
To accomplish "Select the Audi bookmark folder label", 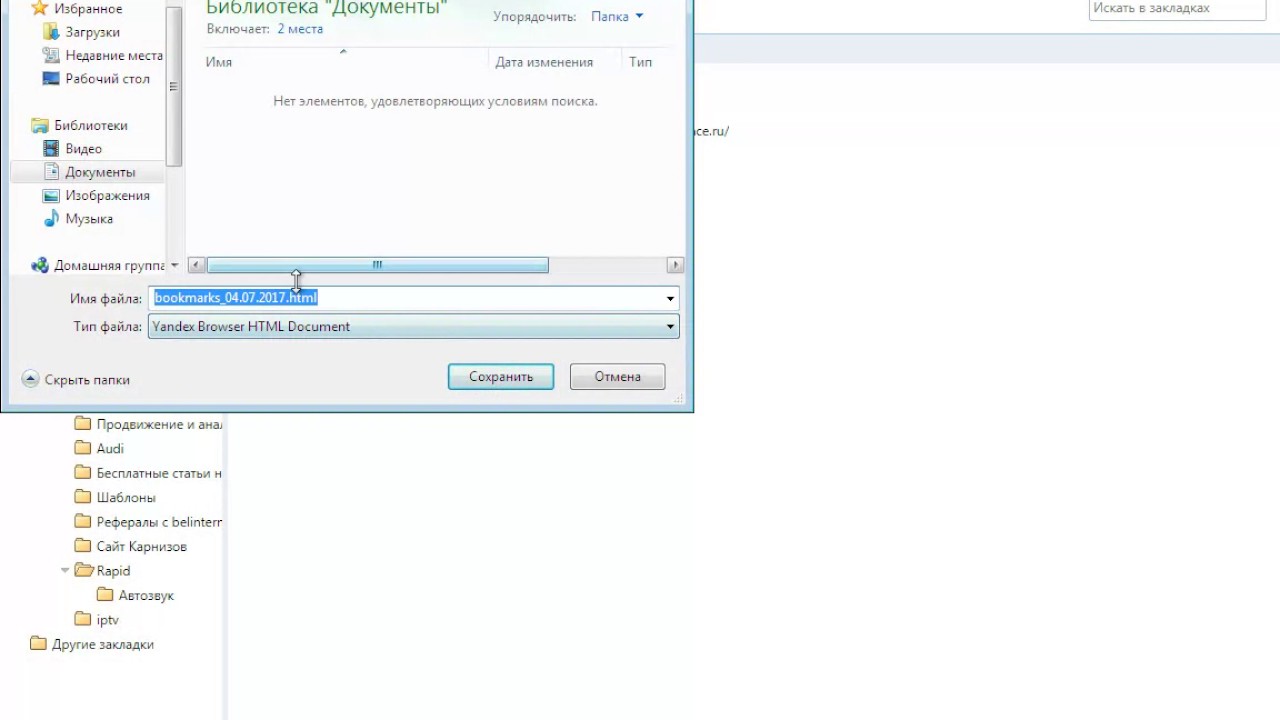I will 110,448.
